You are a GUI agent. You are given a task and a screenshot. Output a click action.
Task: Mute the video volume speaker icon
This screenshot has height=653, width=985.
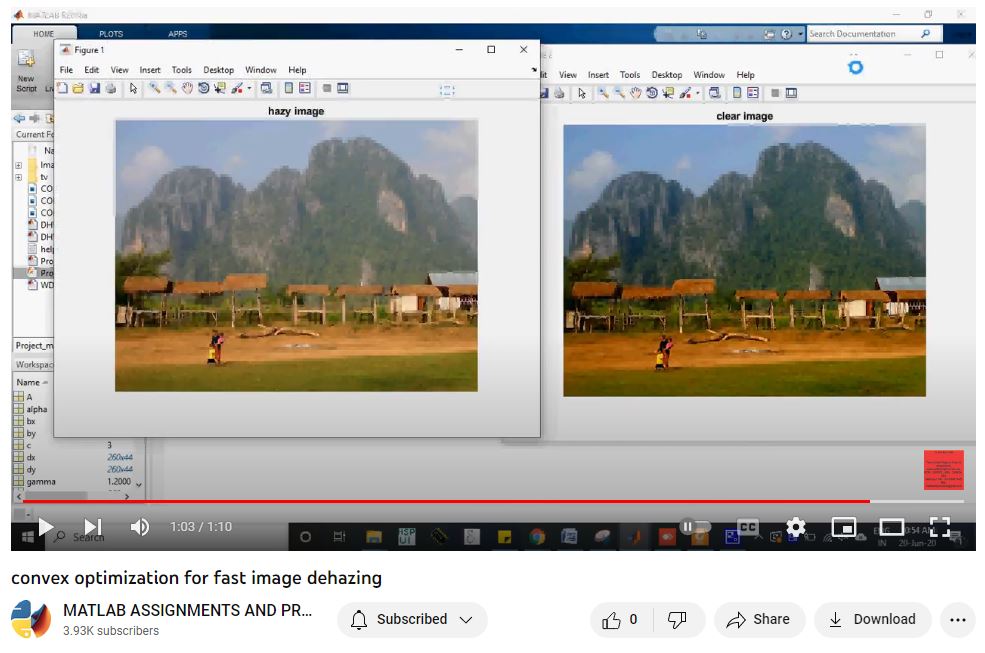click(x=139, y=527)
